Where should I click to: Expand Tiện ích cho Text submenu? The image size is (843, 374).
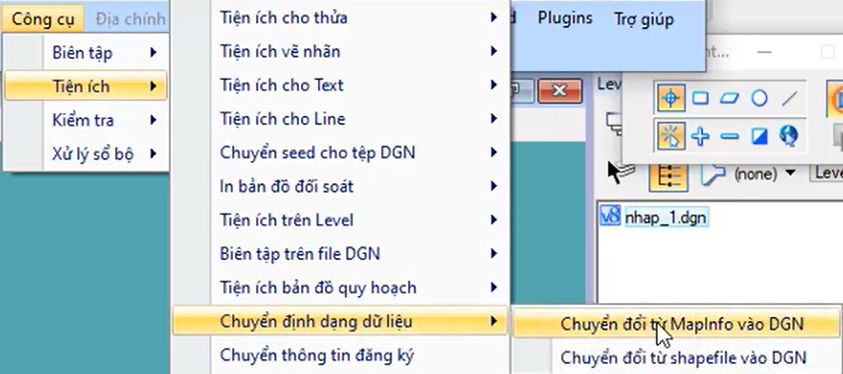[340, 85]
